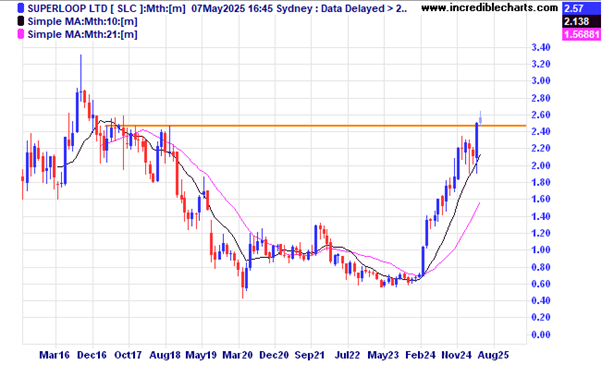Click the 3.00 price axis label

(x=541, y=81)
